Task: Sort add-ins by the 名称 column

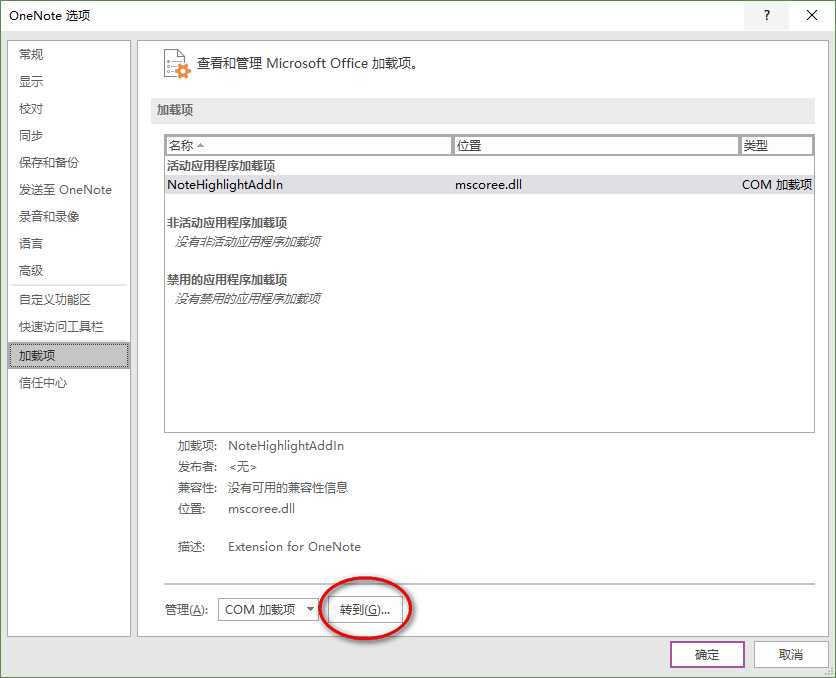Action: [308, 146]
